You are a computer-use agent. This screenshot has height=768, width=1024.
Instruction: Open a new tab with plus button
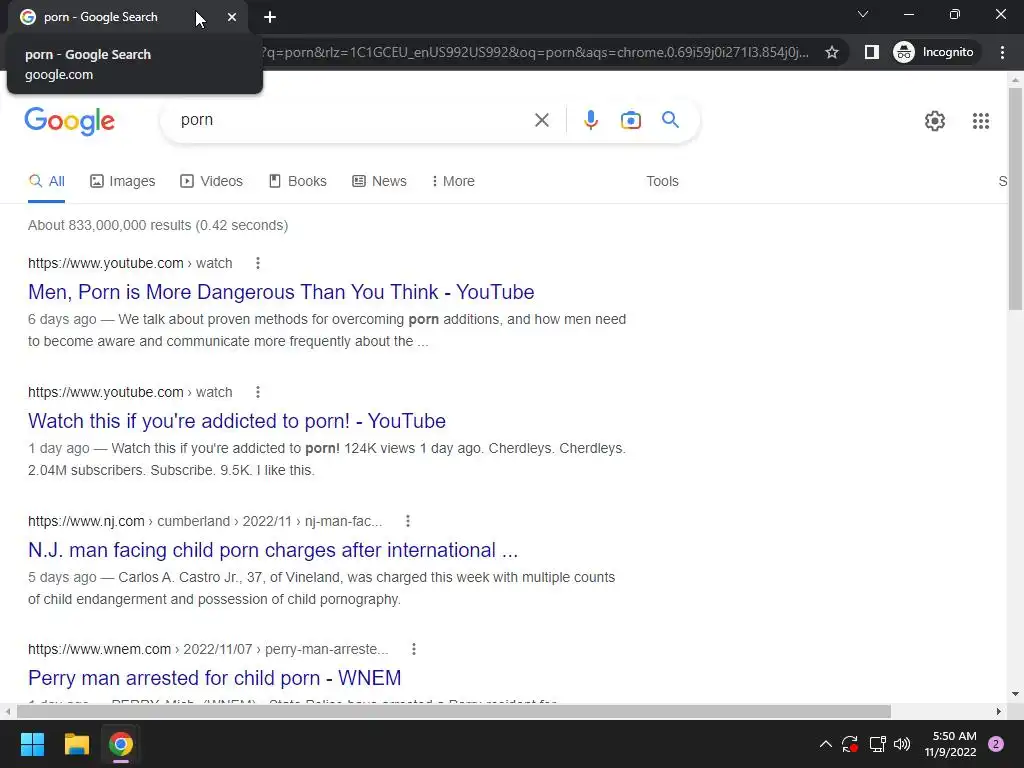coord(270,18)
